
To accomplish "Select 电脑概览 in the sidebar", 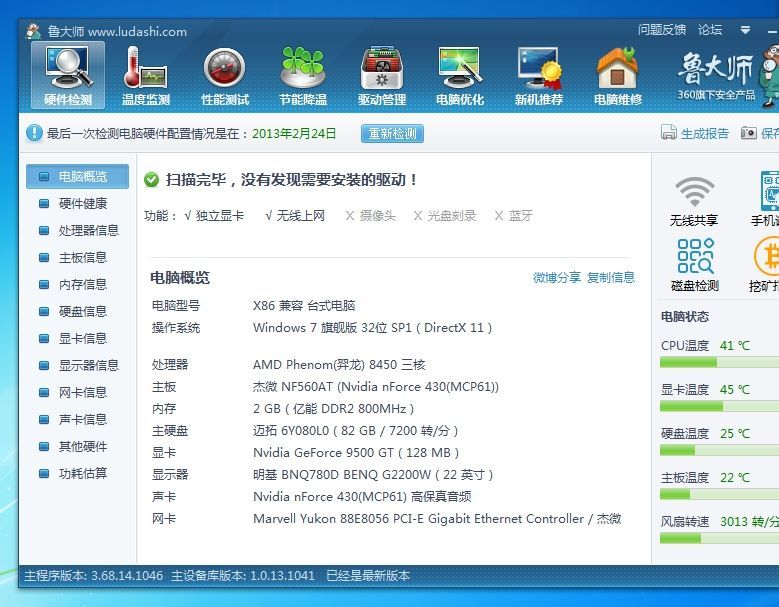I will pos(78,176).
